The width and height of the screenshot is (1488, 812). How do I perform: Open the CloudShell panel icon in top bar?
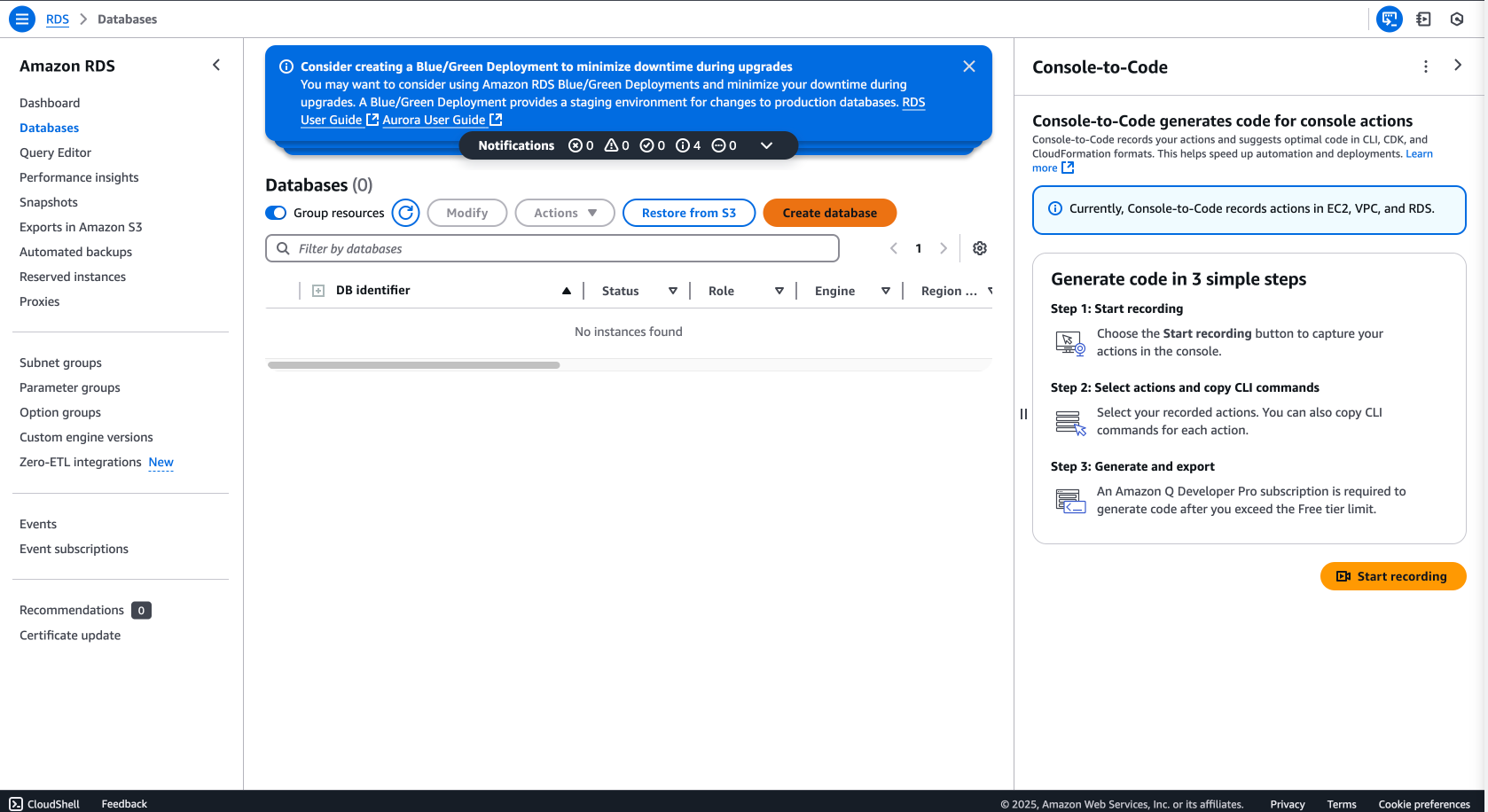pos(1424,19)
